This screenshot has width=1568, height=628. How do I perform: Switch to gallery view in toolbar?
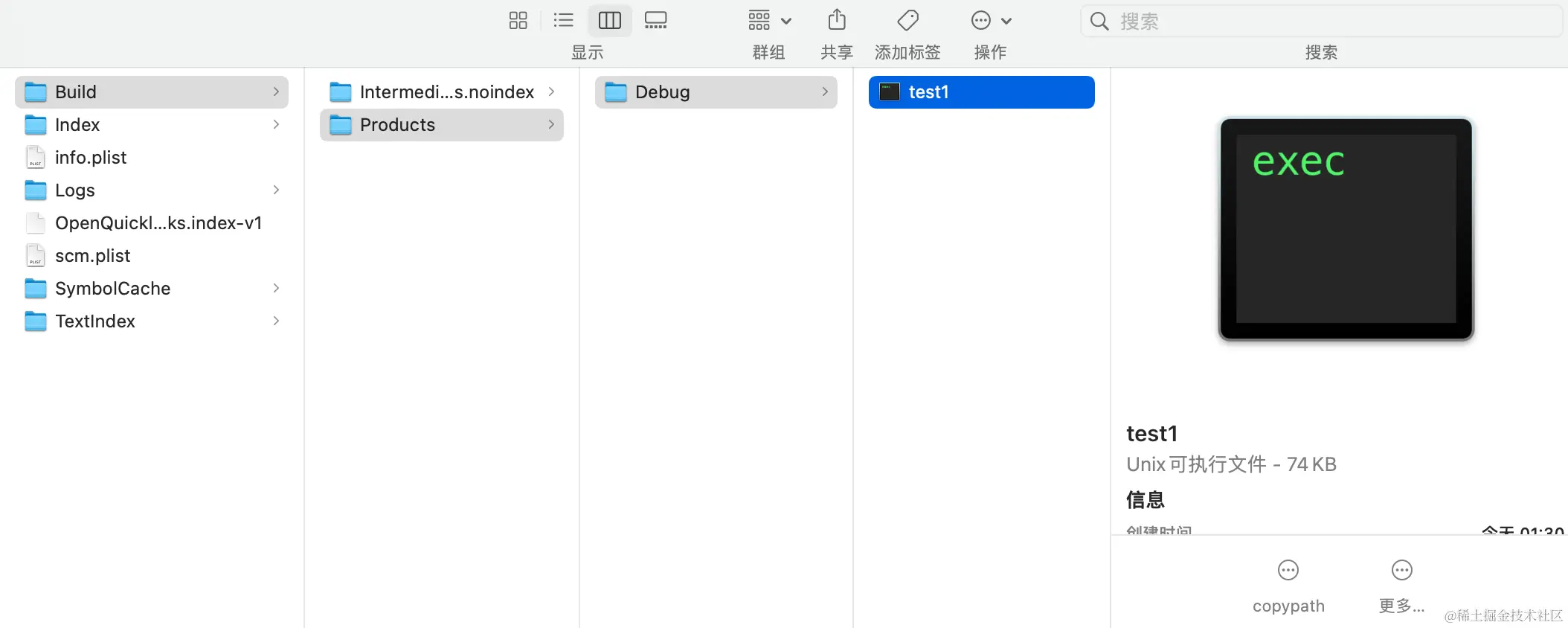pos(655,20)
